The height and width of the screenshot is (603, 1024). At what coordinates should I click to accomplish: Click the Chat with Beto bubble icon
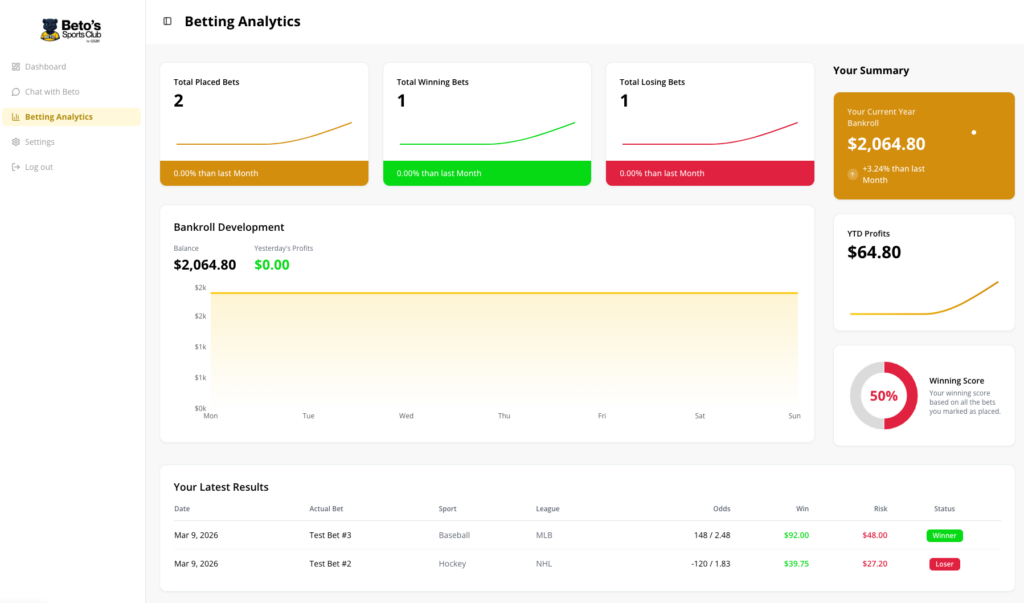click(x=16, y=92)
